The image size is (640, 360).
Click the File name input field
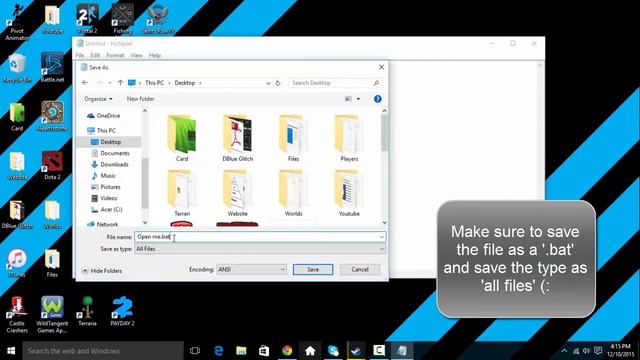(260, 237)
